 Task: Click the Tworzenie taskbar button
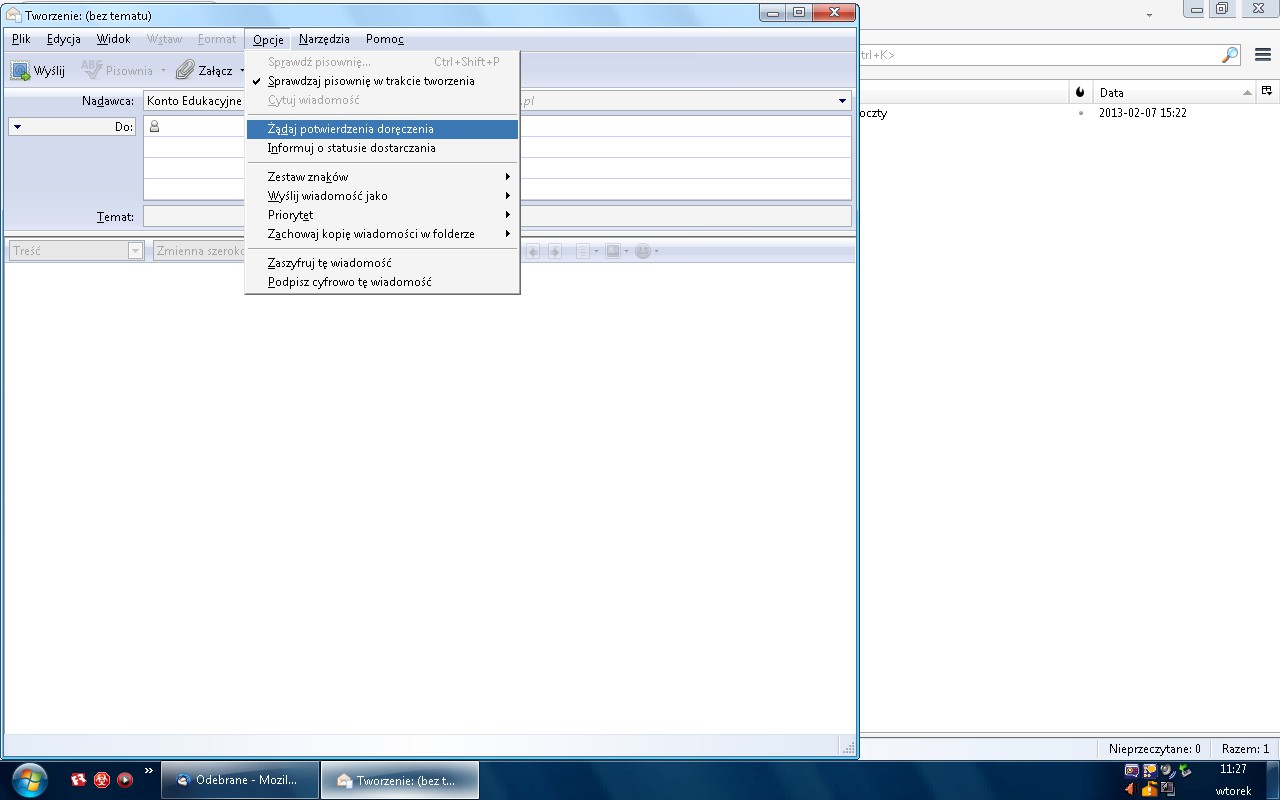(400, 780)
